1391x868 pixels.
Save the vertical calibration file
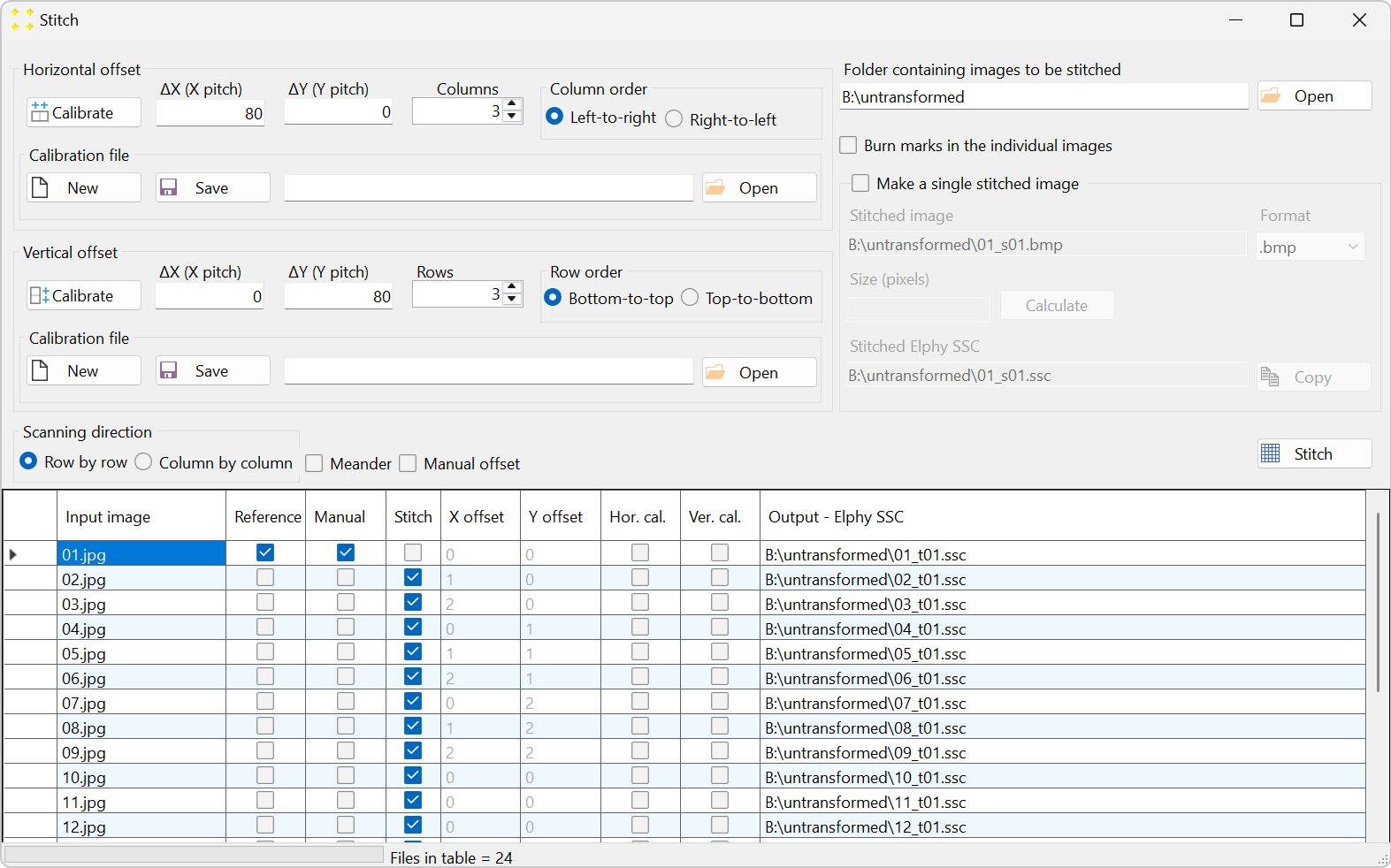[212, 370]
